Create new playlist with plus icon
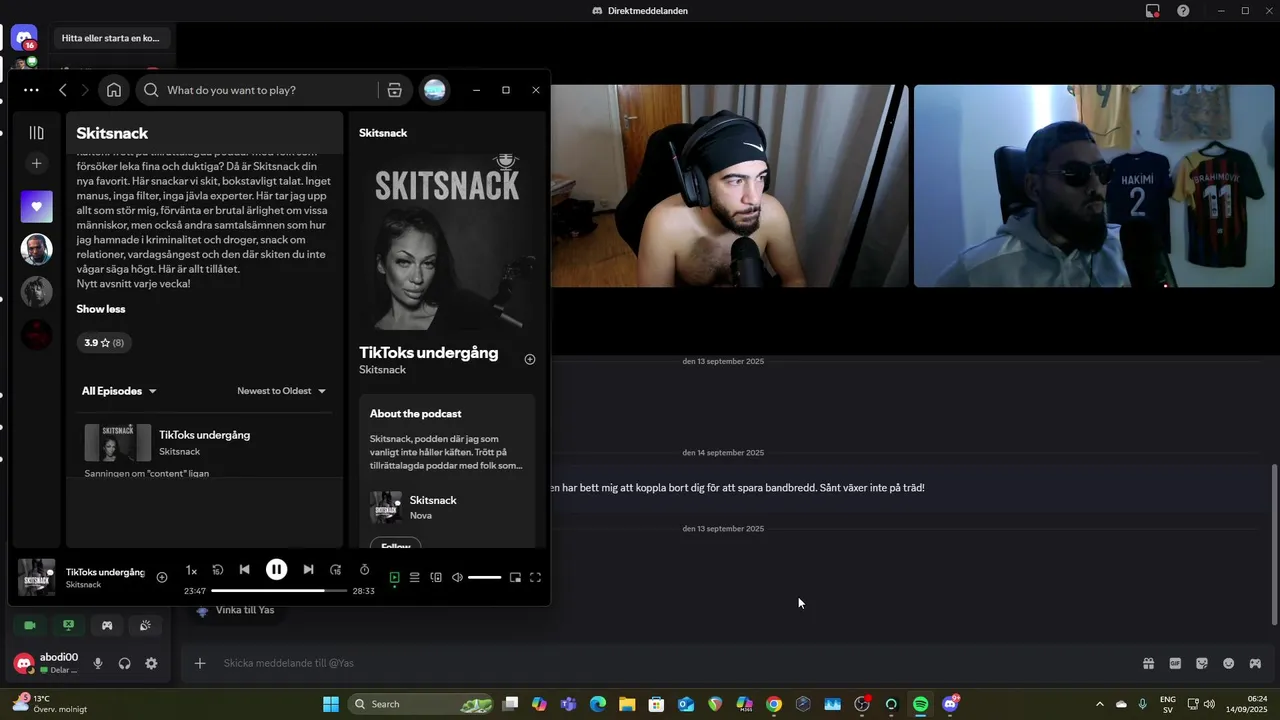Image resolution: width=1280 pixels, height=720 pixels. pos(37,163)
